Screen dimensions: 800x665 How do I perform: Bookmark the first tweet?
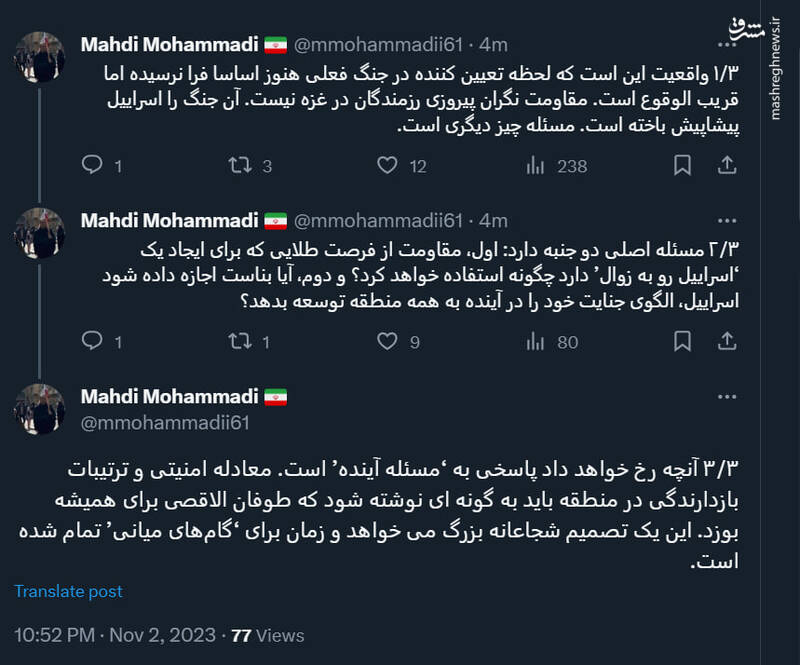click(x=681, y=167)
